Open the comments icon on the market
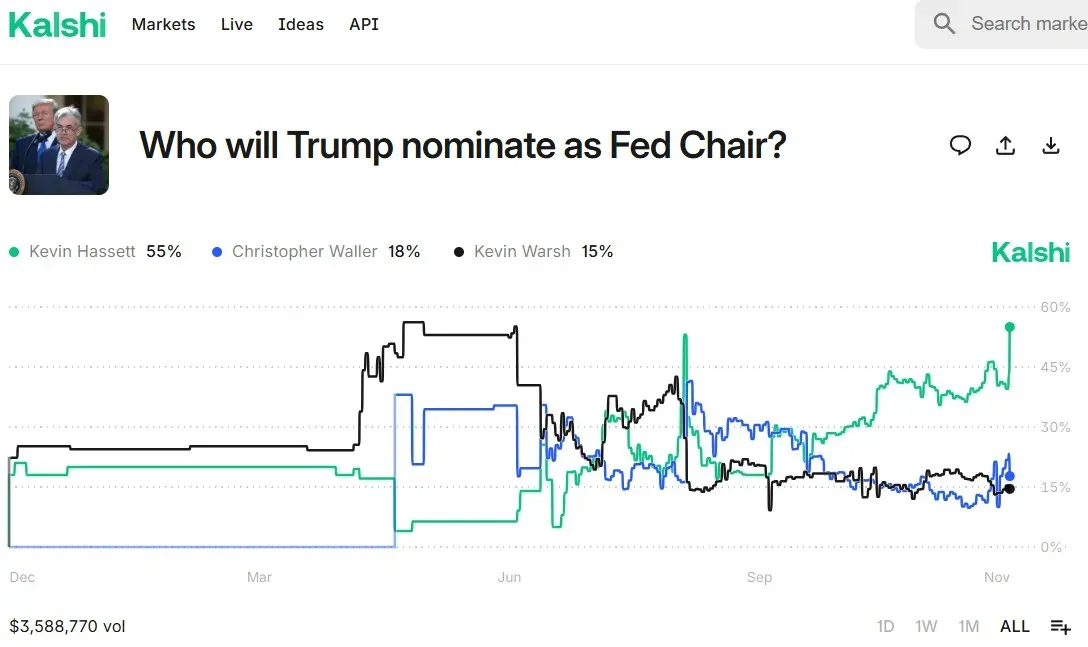1088x647 pixels. (960, 146)
